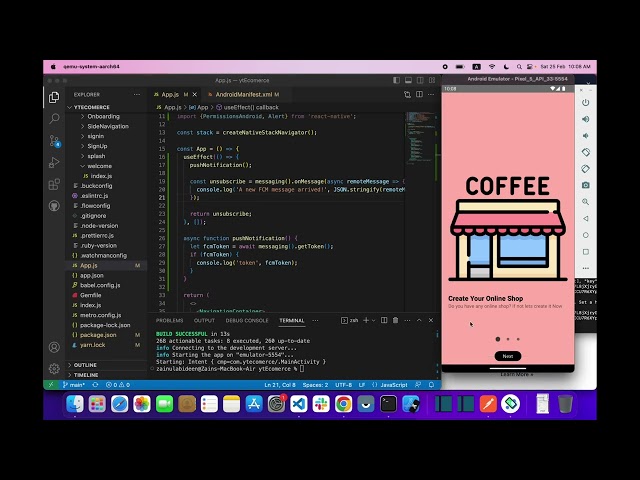
Task: Click the emulator volume down button
Action: pos(586,136)
